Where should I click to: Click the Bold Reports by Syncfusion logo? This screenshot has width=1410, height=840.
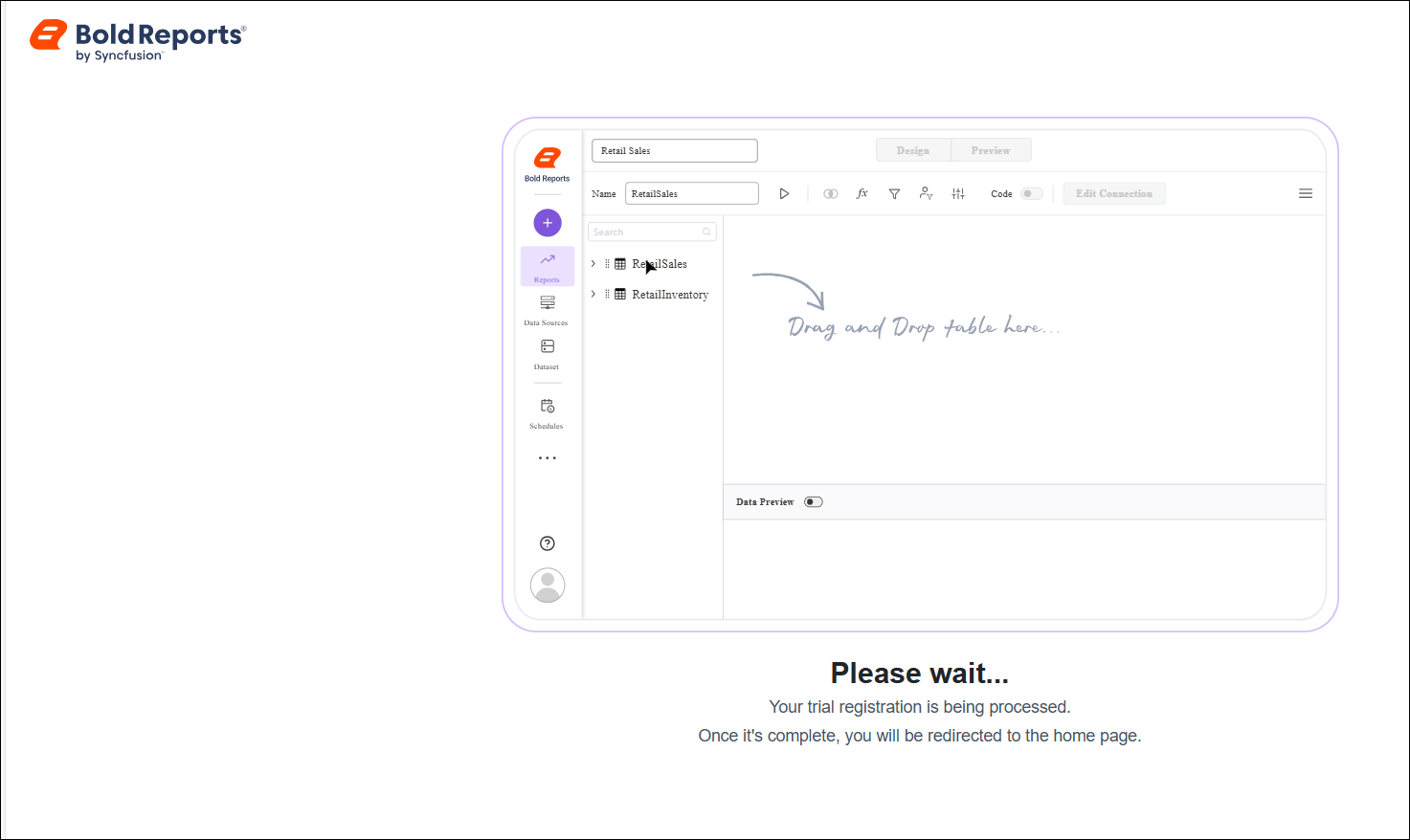(138, 40)
